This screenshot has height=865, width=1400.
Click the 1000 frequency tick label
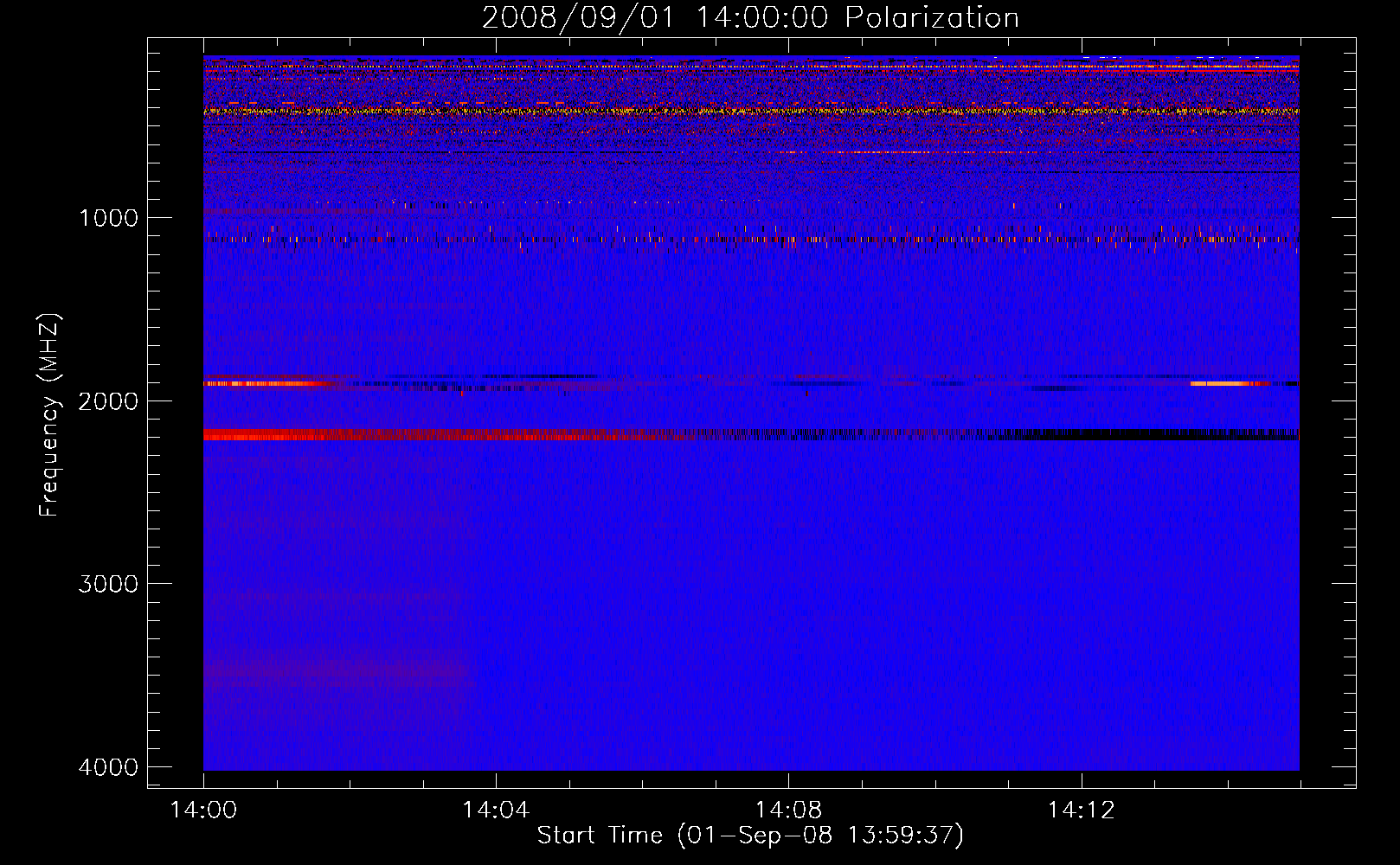coord(108,218)
